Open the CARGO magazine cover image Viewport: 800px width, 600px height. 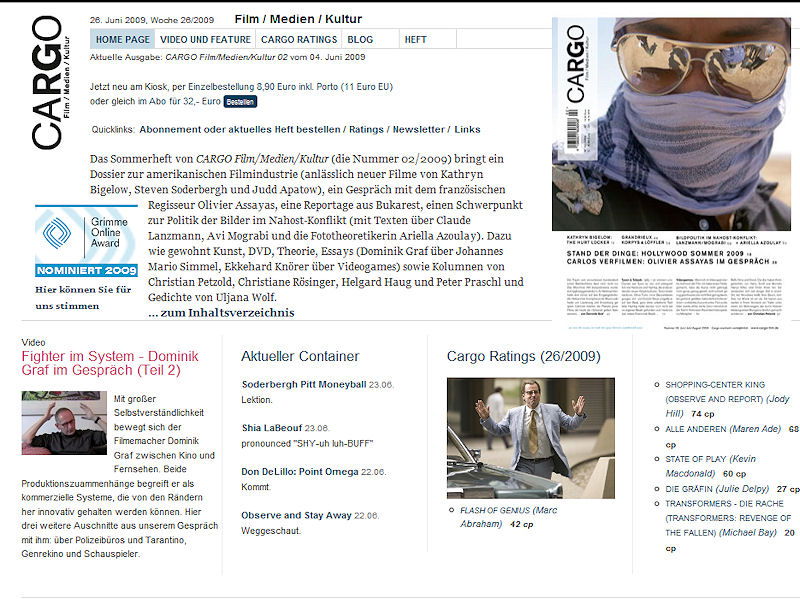click(x=671, y=173)
